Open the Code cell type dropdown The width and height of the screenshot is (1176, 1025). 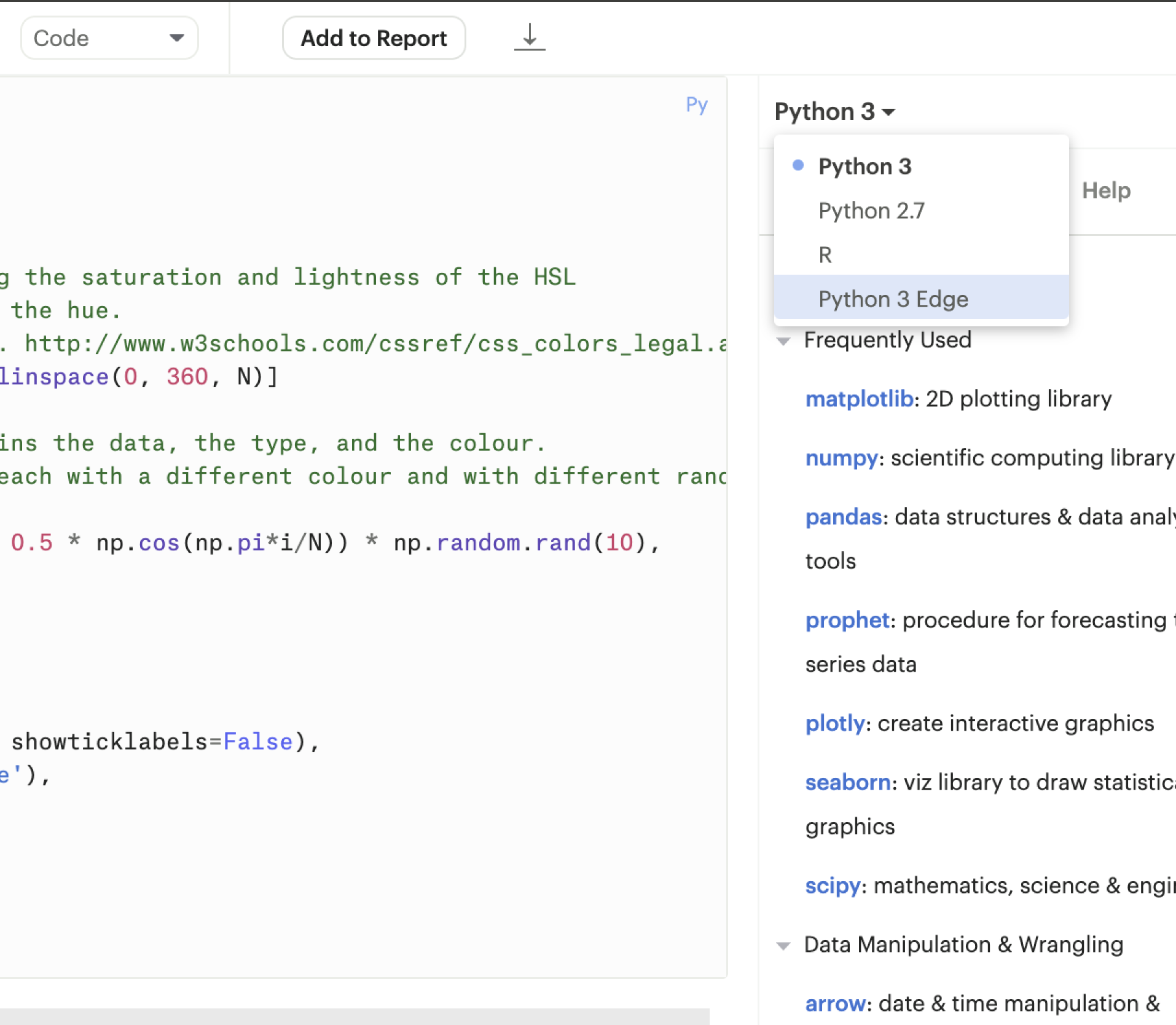109,38
